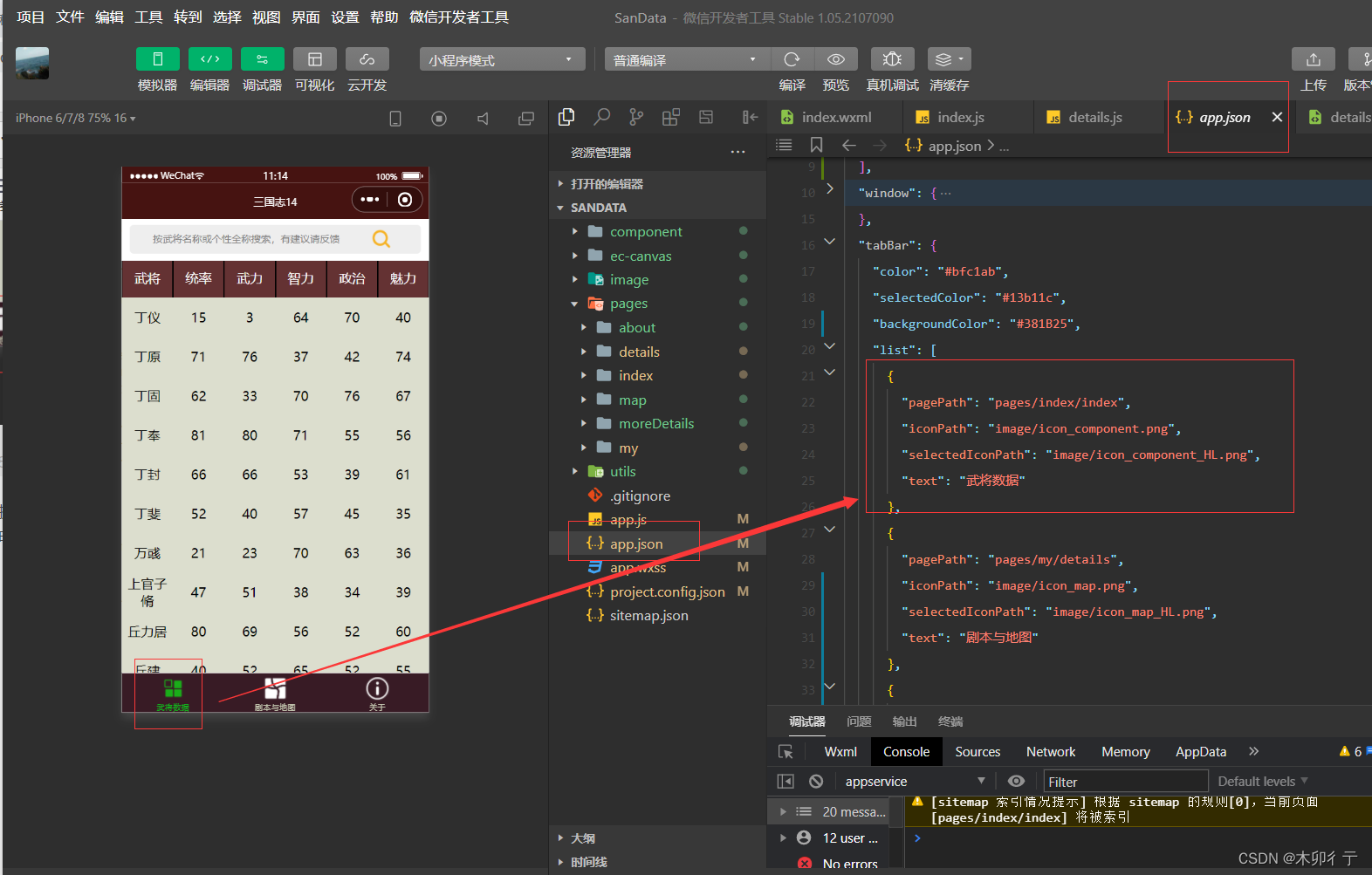Open the appservice context dropdown
The image size is (1372, 875).
[915, 781]
